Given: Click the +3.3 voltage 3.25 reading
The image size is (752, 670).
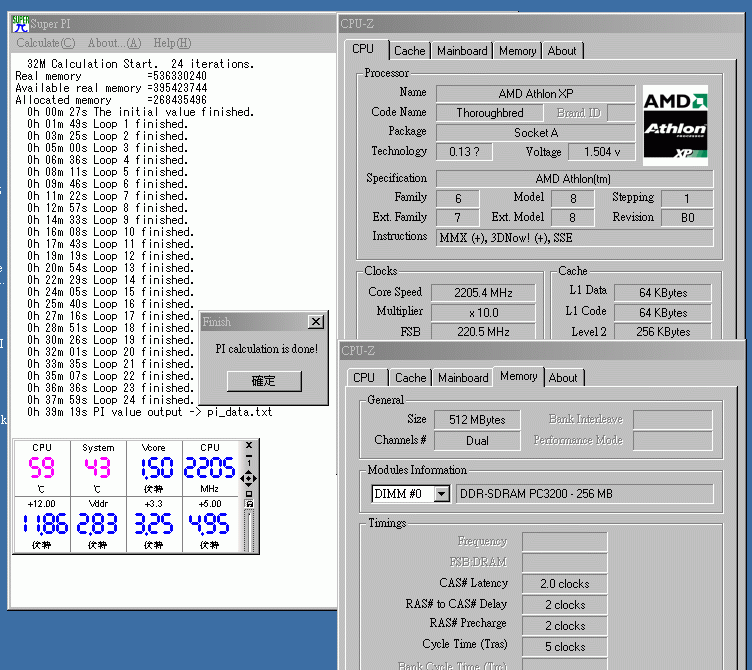Looking at the screenshot, I should tap(154, 524).
